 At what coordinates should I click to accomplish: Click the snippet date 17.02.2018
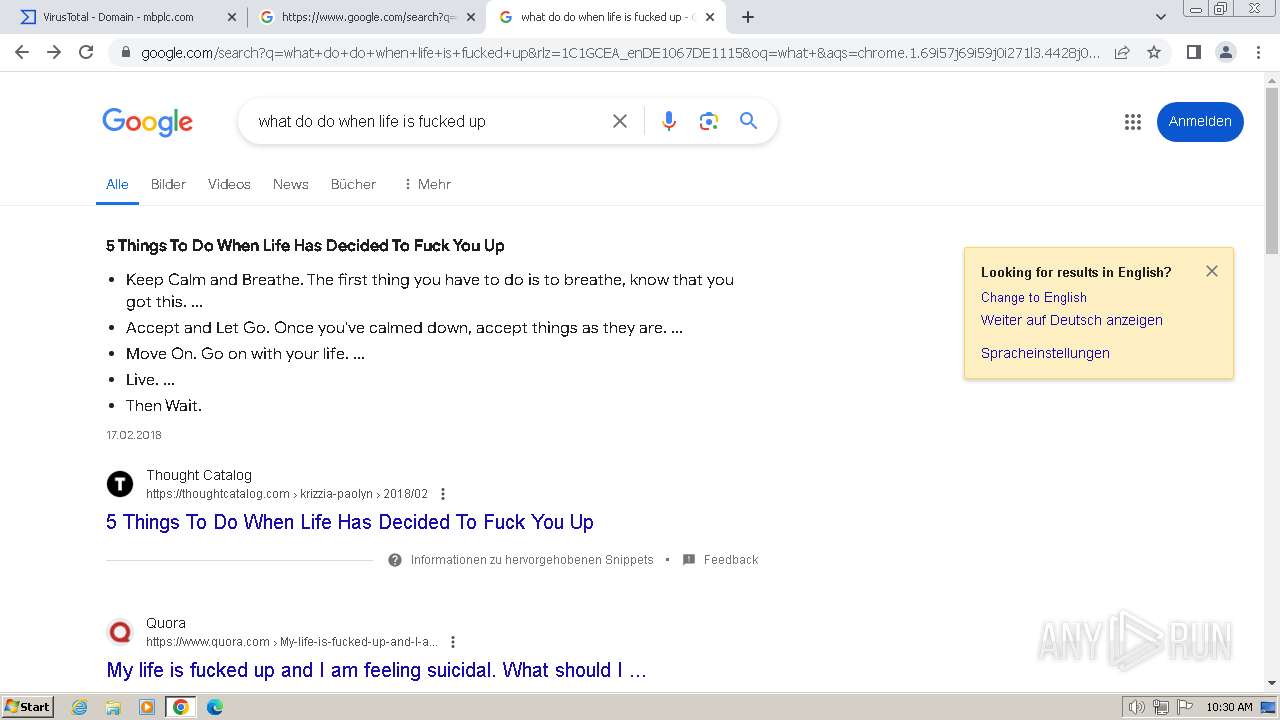134,435
